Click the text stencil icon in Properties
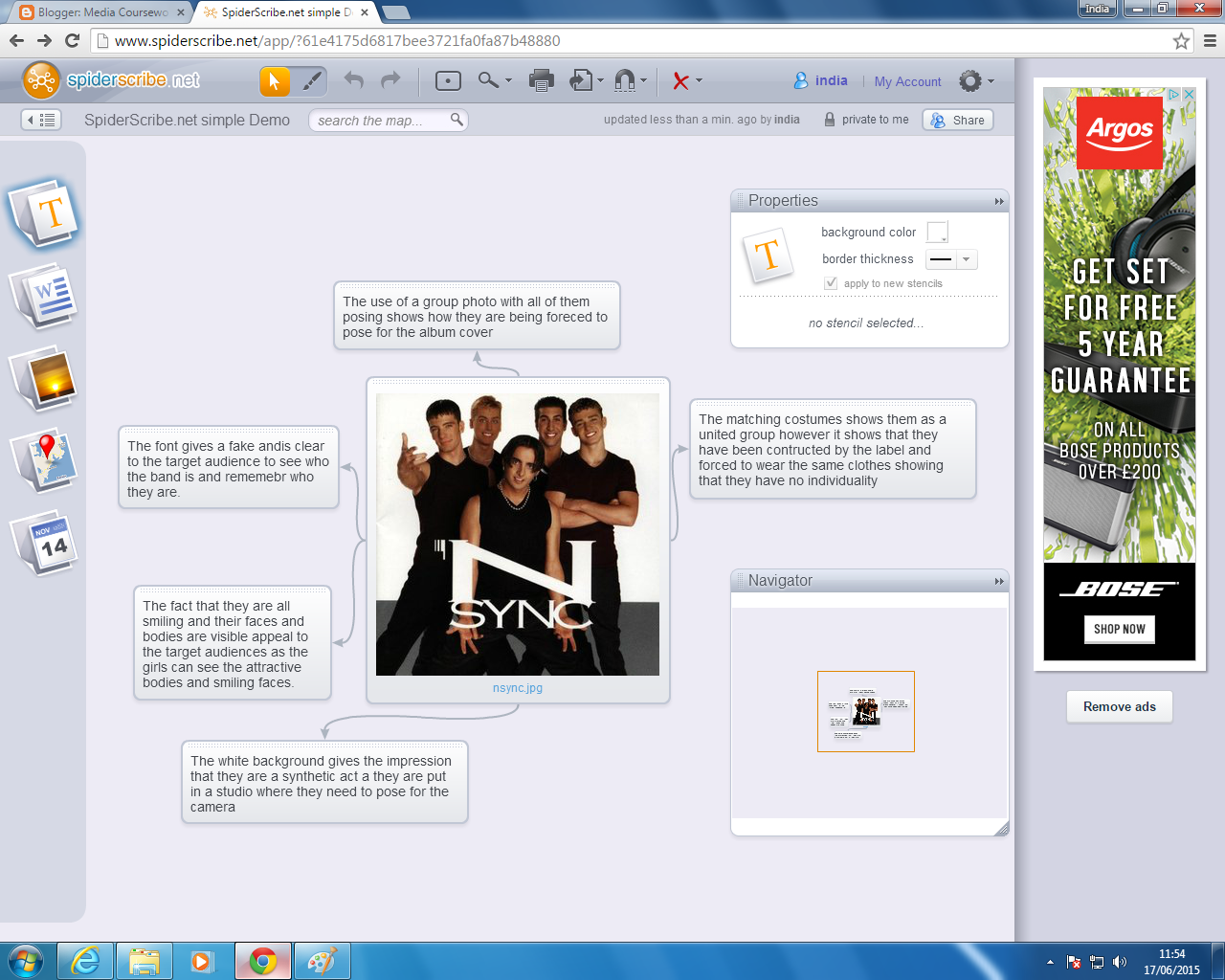The image size is (1225, 980). (x=768, y=256)
